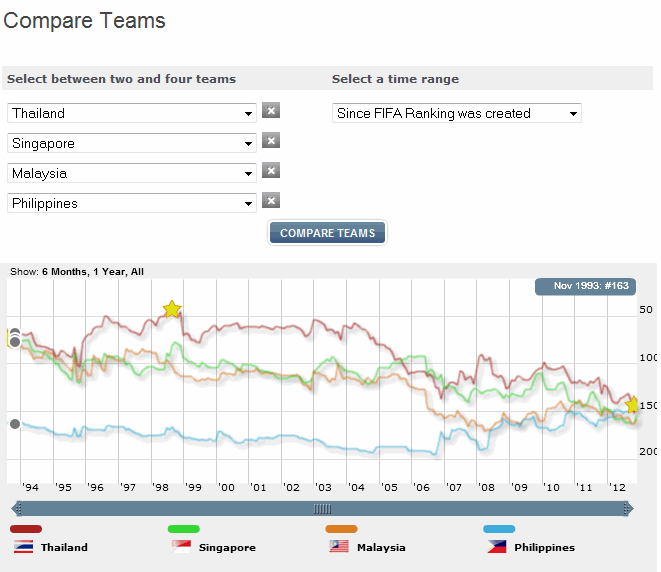Click the 50 rank axis label
The image size is (661, 572).
(x=646, y=310)
